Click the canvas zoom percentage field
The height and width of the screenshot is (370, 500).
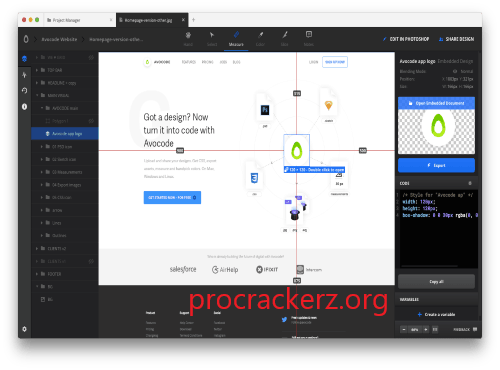[415, 329]
